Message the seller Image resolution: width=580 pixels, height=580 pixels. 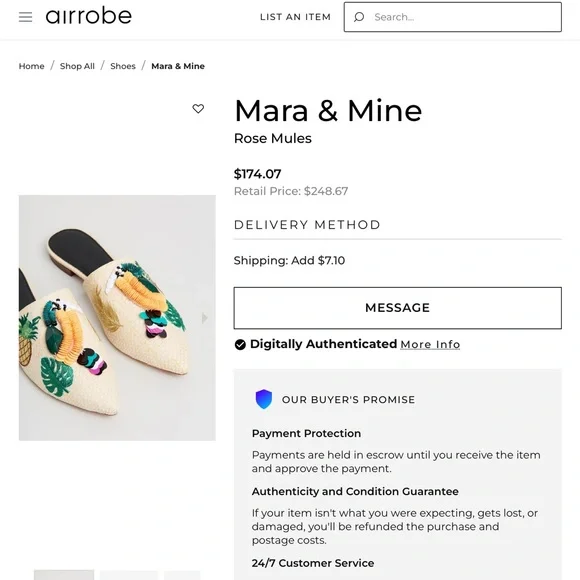397,308
